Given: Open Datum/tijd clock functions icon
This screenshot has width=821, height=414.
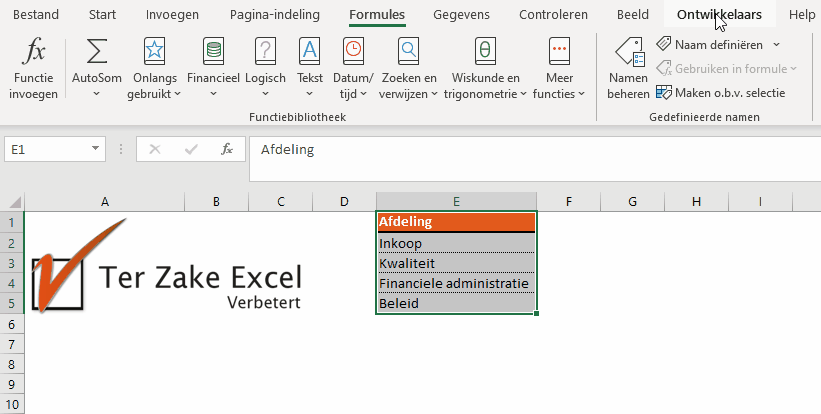Looking at the screenshot, I should [x=353, y=52].
